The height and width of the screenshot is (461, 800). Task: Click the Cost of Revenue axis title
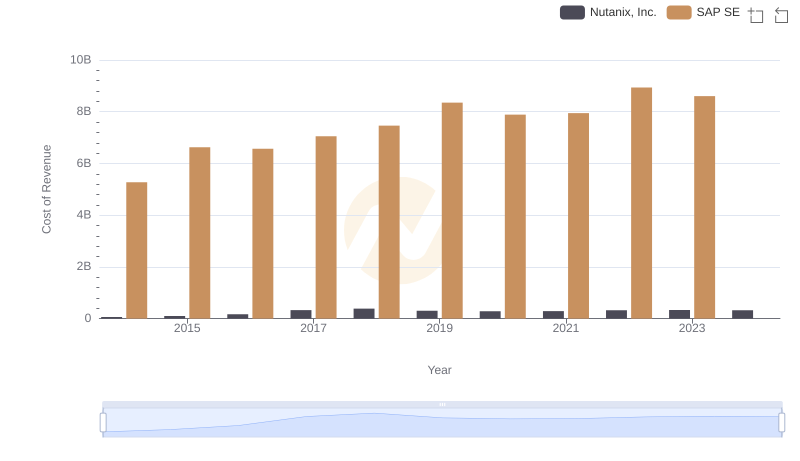tap(46, 189)
